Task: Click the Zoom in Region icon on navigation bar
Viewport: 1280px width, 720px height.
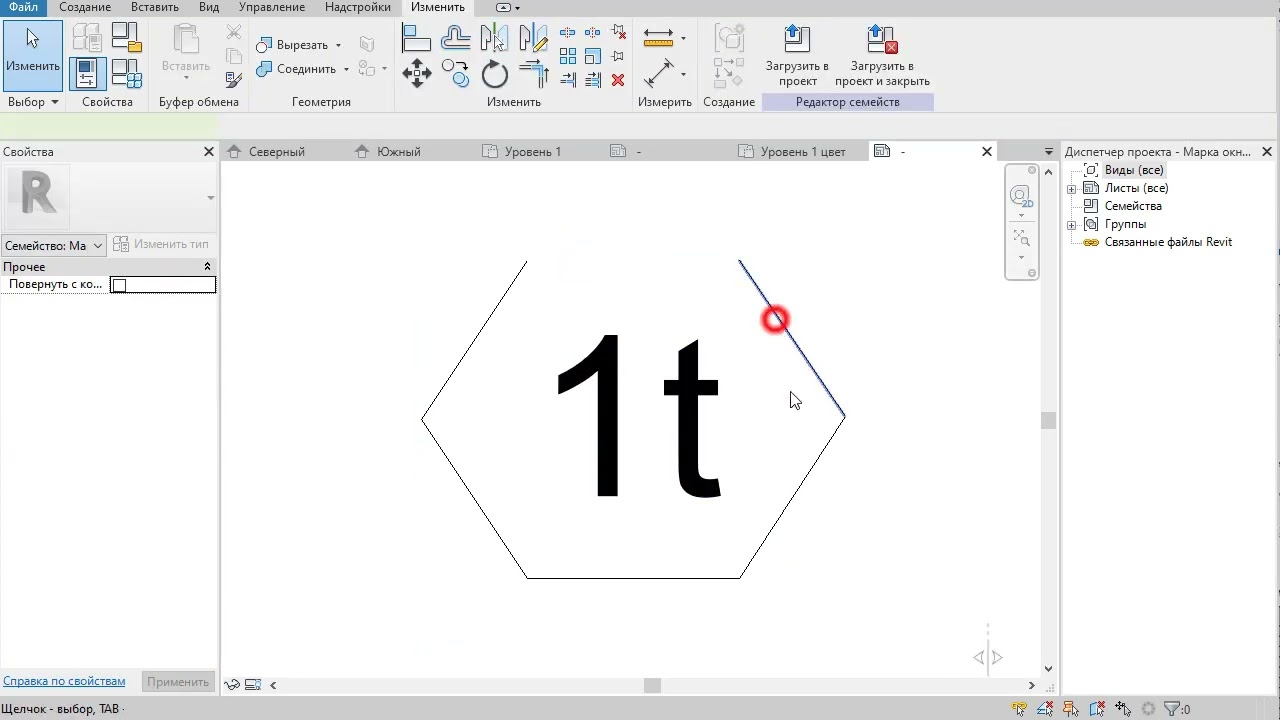Action: (1021, 238)
